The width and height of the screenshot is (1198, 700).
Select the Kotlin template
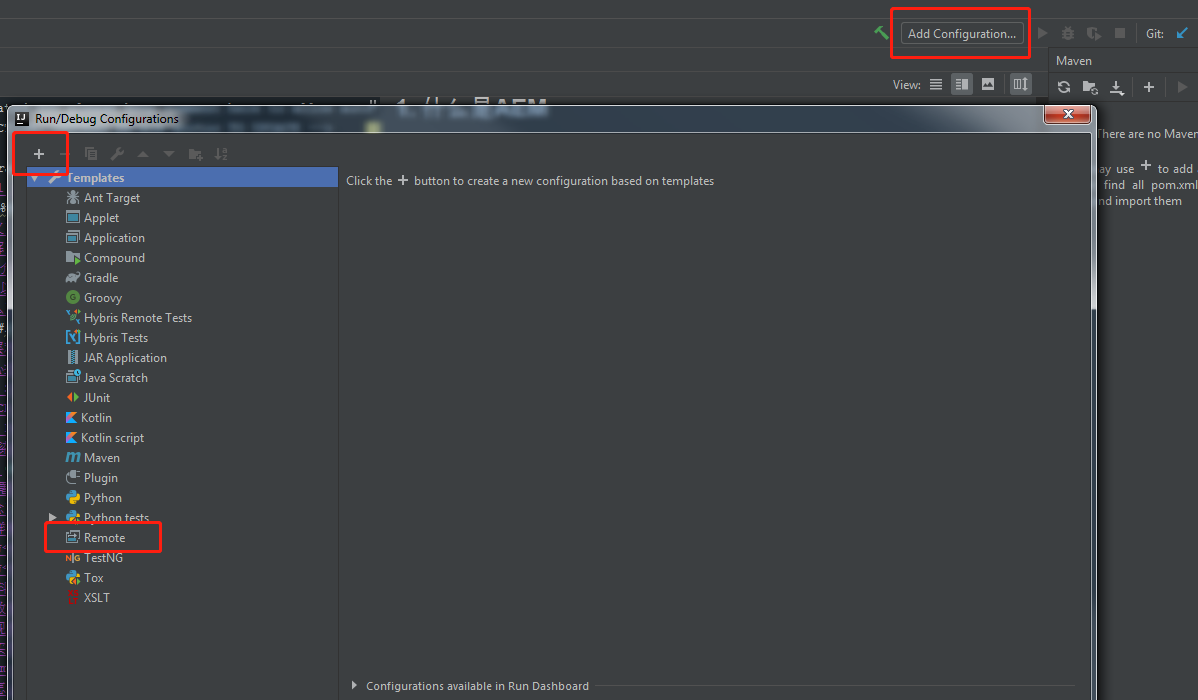(x=96, y=417)
